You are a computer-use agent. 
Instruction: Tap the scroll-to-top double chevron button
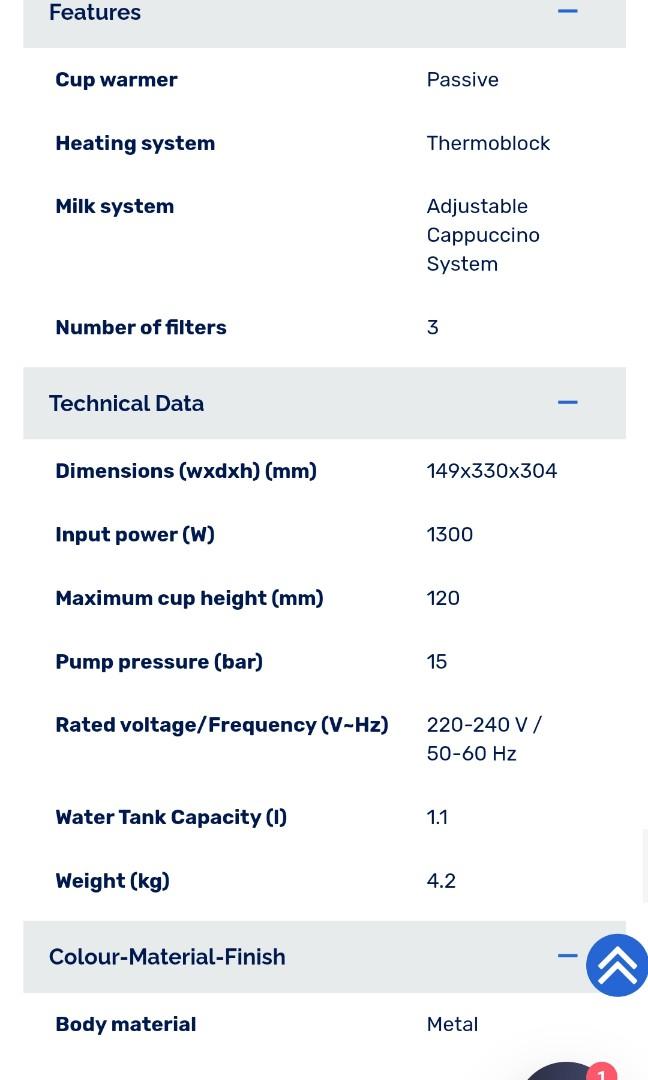(617, 965)
